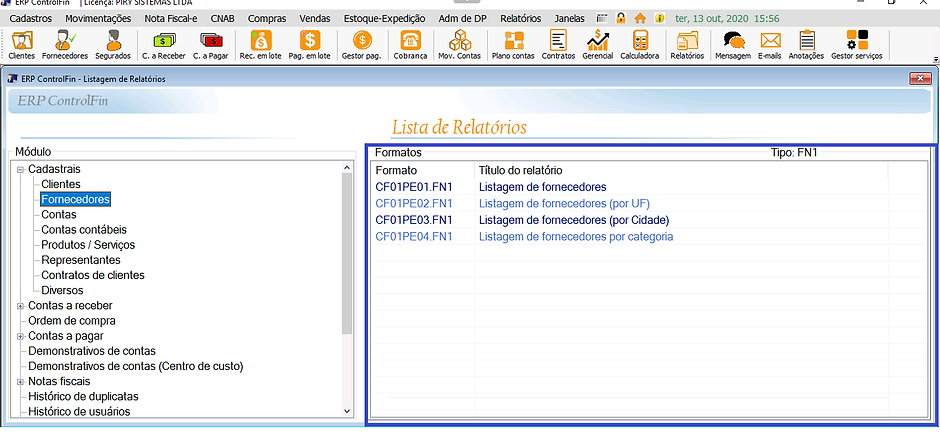Click Módulo tree scrollbar down arrow

347,411
